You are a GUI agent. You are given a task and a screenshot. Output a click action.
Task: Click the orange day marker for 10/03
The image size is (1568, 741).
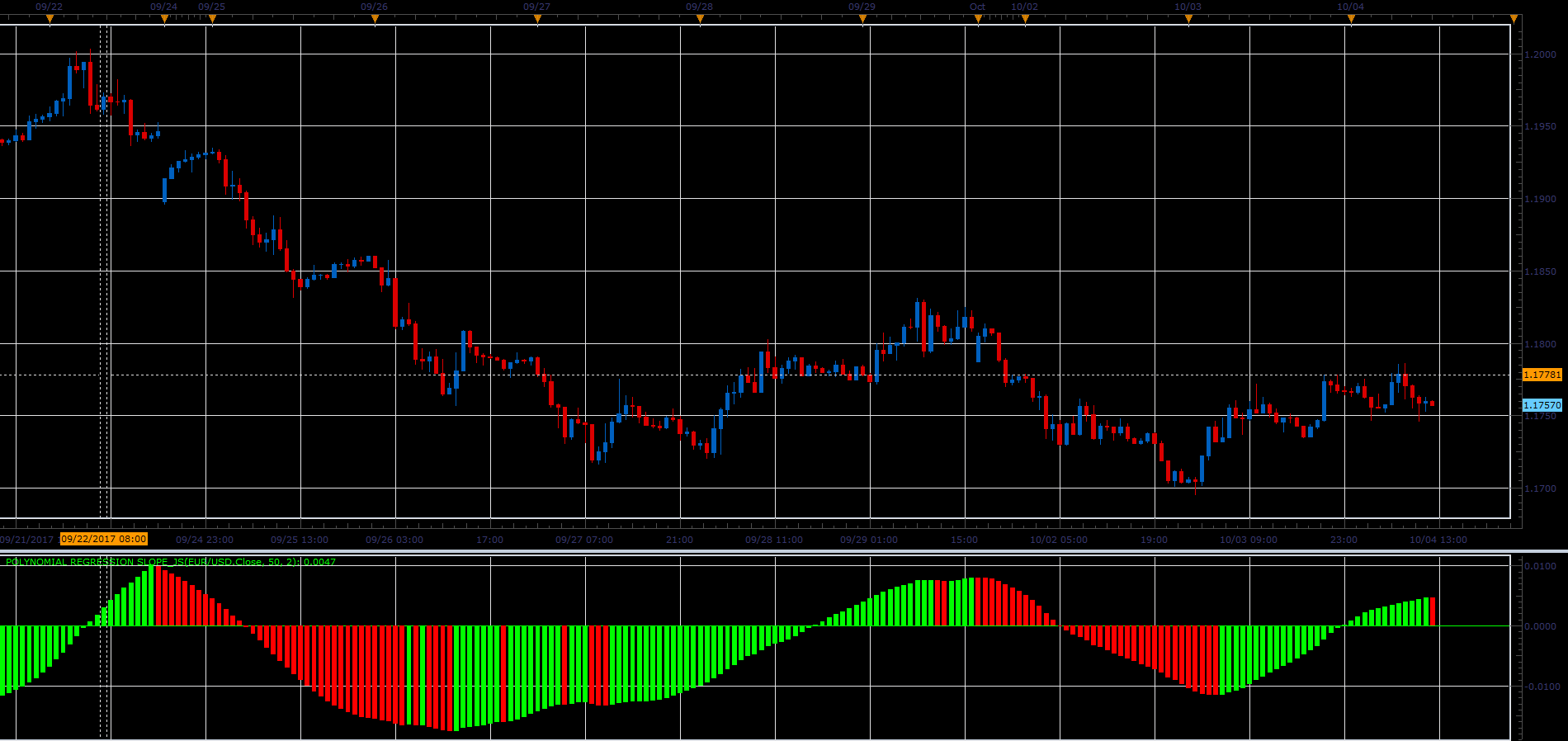[1188, 18]
